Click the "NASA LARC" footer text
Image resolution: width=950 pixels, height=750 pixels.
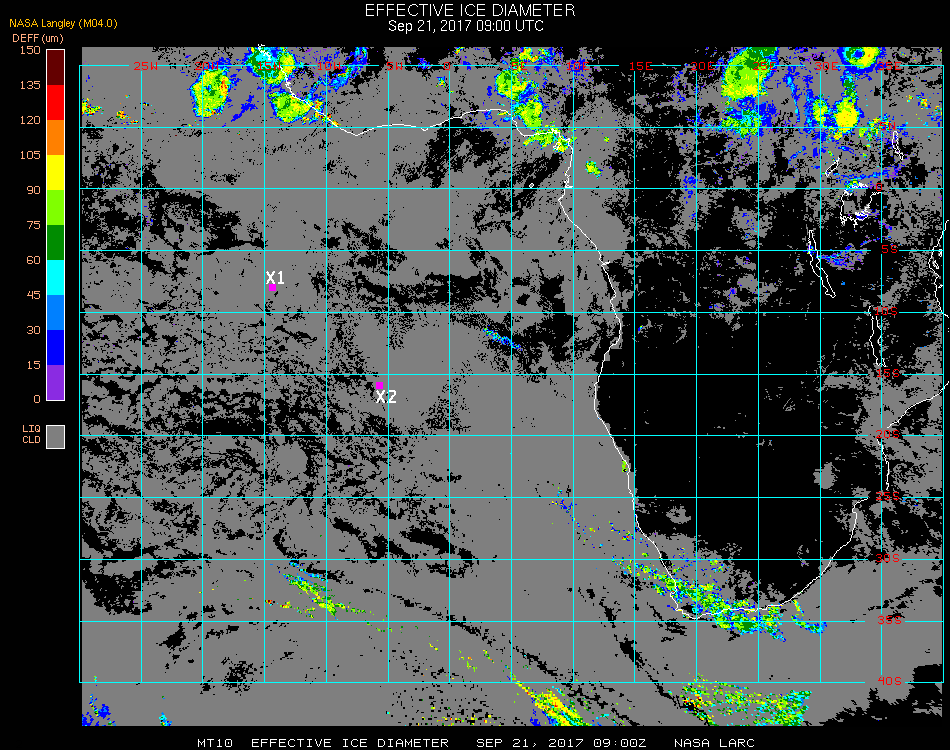[x=714, y=743]
